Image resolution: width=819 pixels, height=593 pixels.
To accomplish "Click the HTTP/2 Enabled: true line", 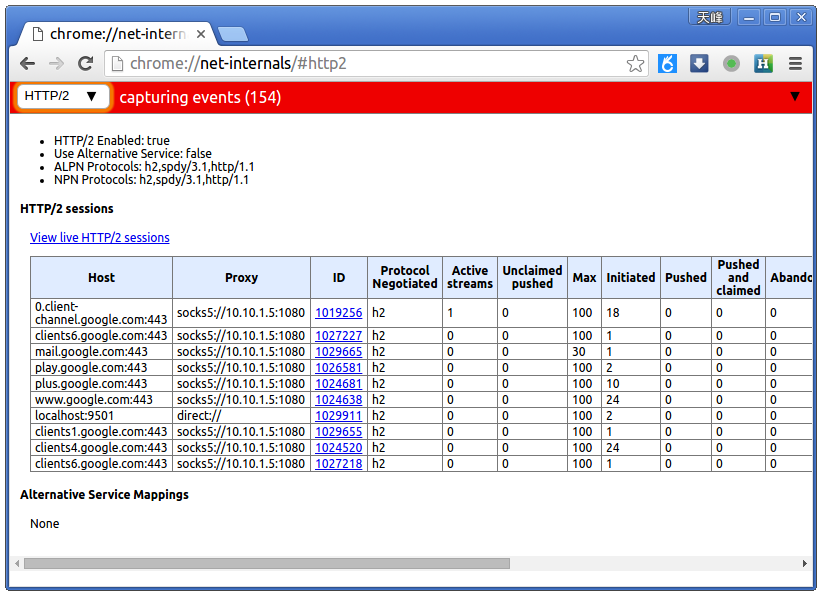I will 112,141.
